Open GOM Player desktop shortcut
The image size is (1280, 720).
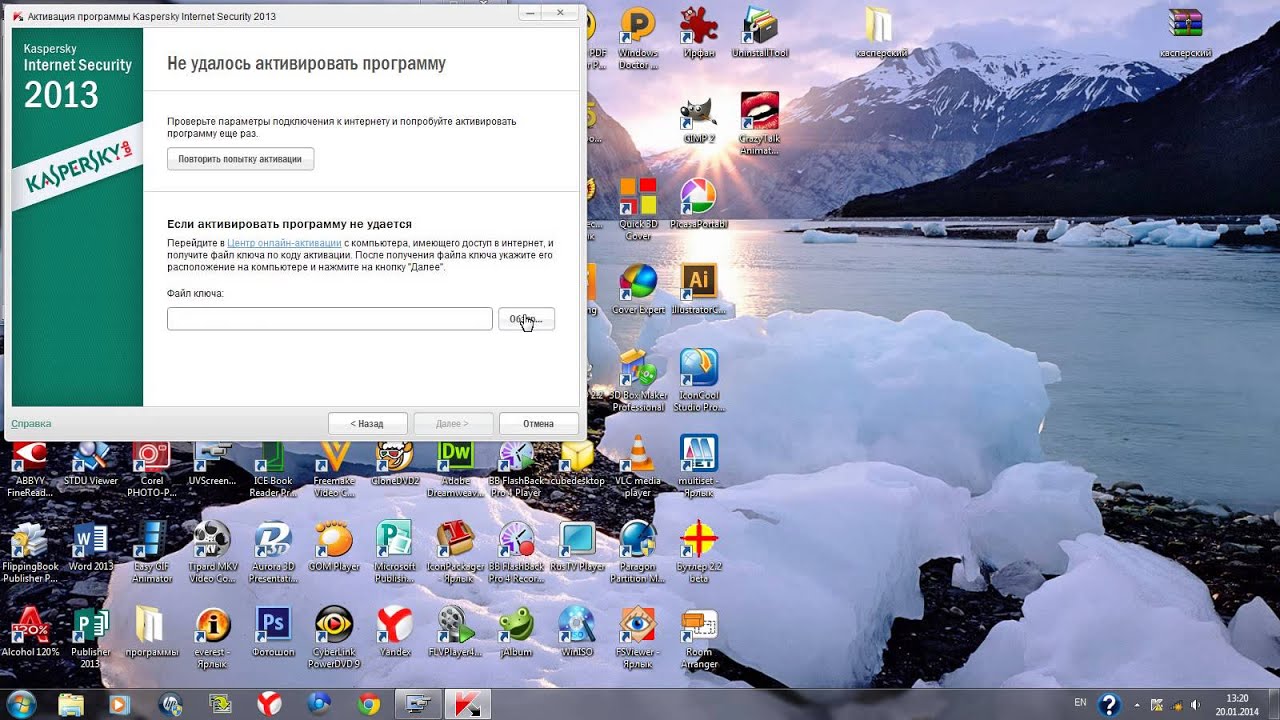333,547
